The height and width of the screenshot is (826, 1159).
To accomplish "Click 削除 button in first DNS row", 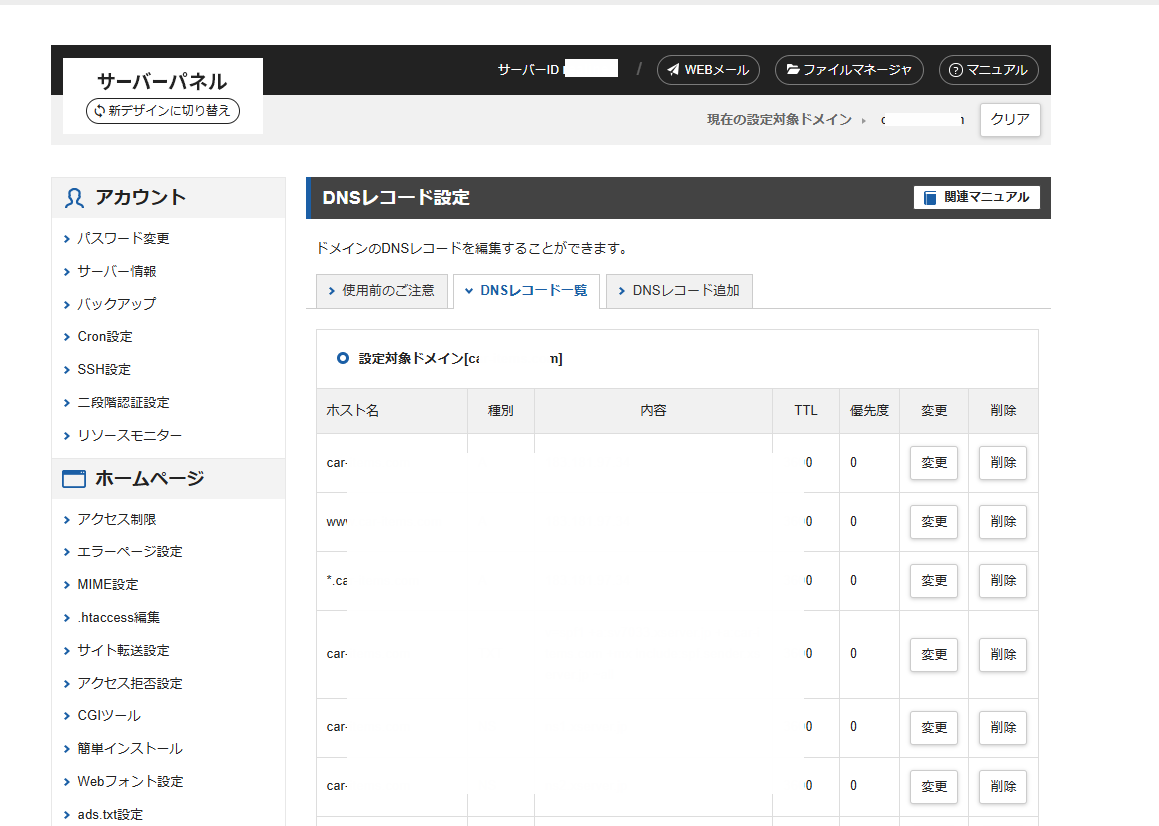I will pos(1002,463).
